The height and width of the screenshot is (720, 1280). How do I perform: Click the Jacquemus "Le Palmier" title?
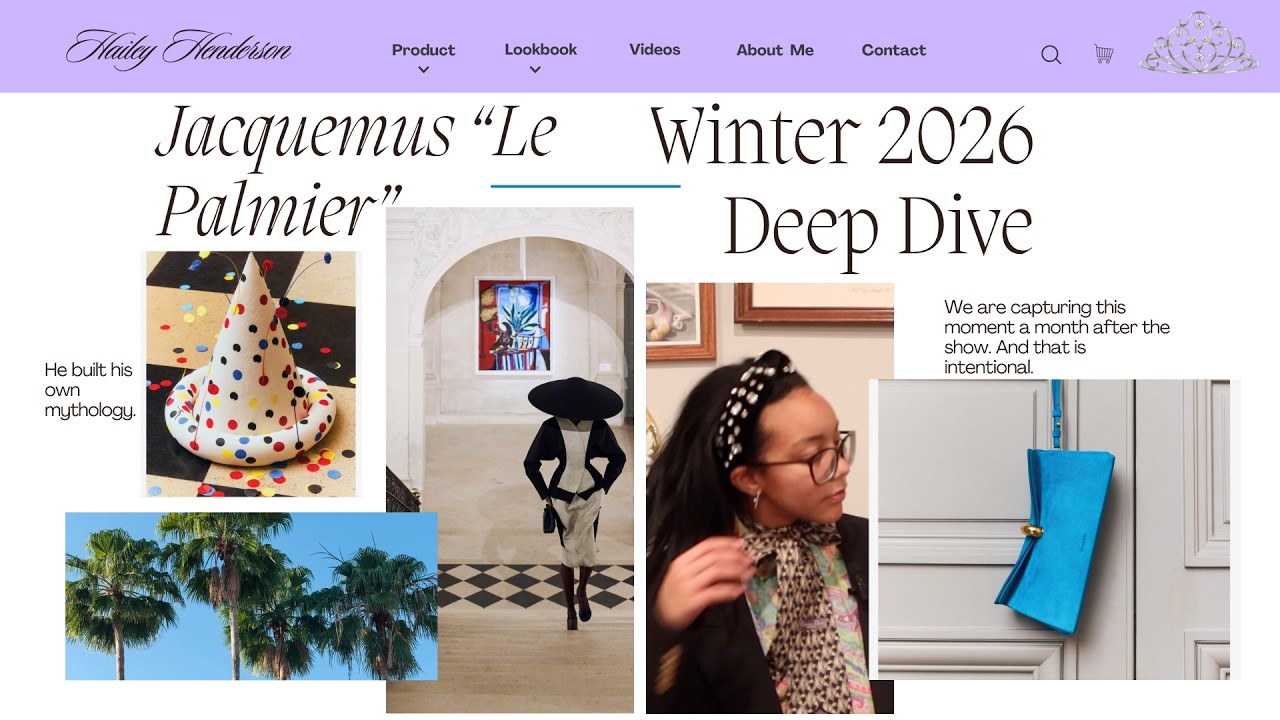tap(357, 170)
